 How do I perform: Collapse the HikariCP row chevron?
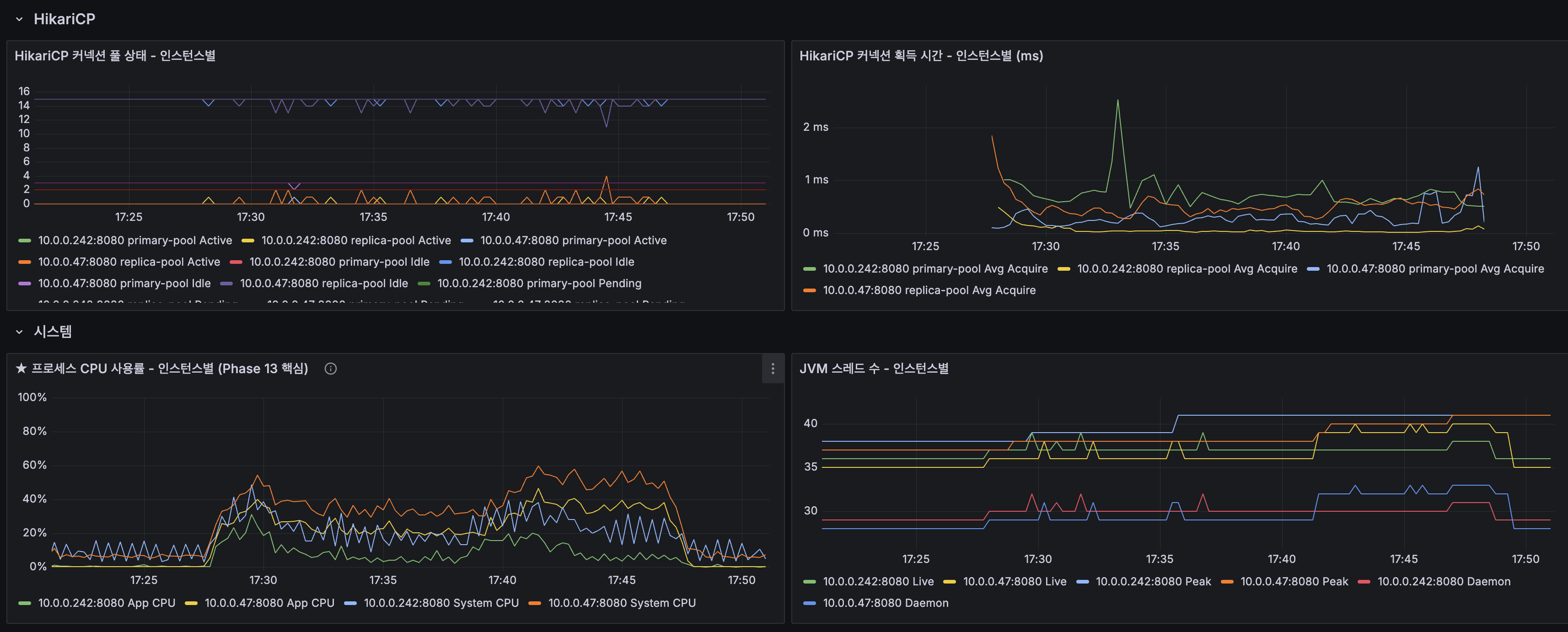click(19, 20)
